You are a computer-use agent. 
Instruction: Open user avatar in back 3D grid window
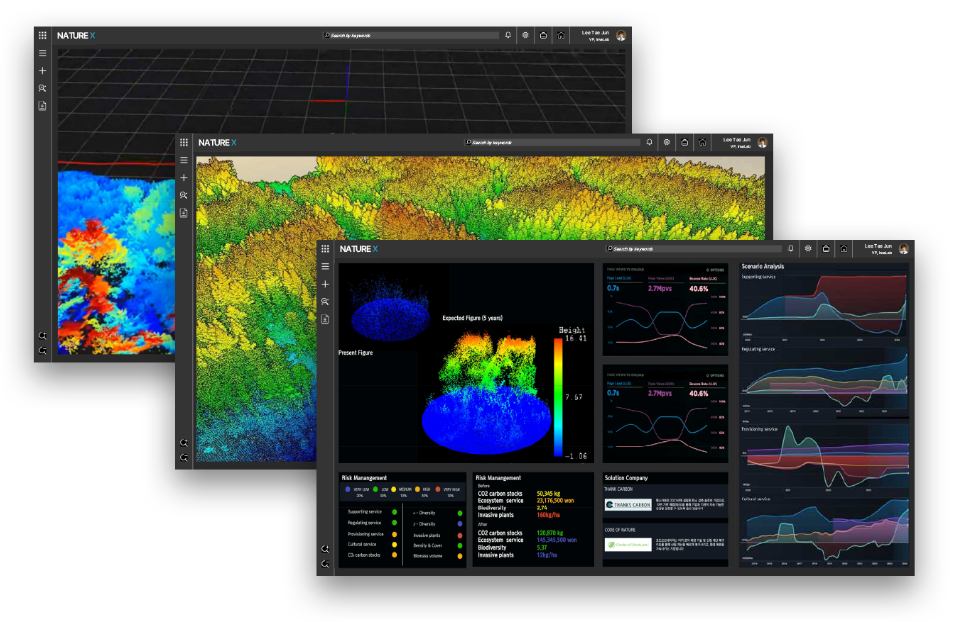621,35
